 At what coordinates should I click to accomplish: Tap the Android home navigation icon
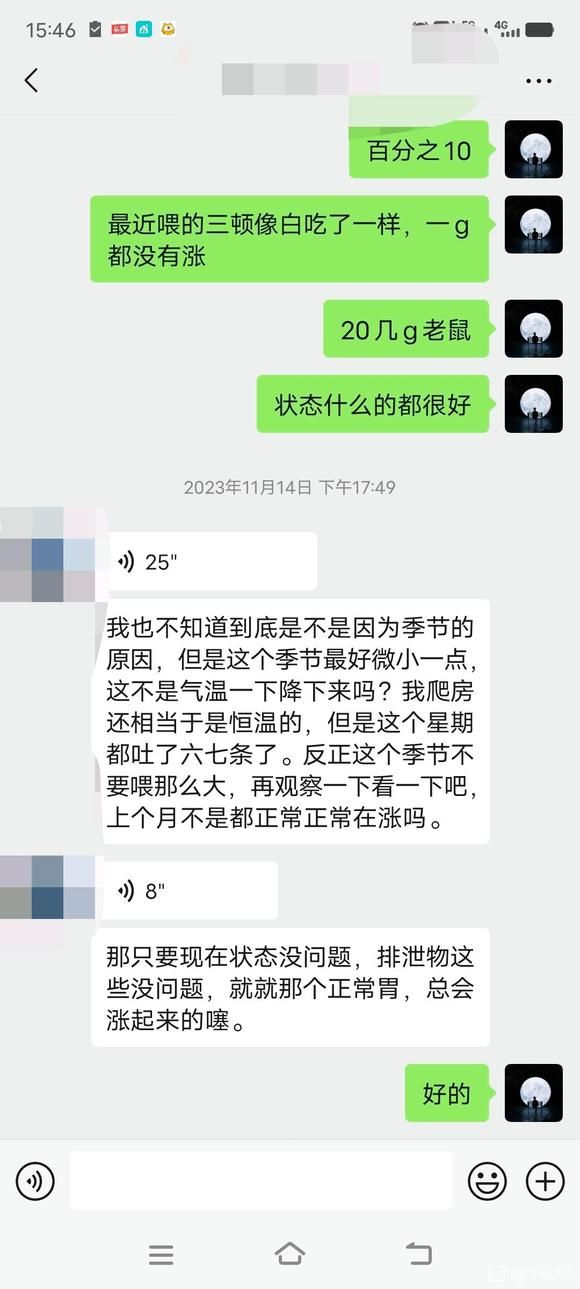pyautogui.click(x=290, y=1254)
